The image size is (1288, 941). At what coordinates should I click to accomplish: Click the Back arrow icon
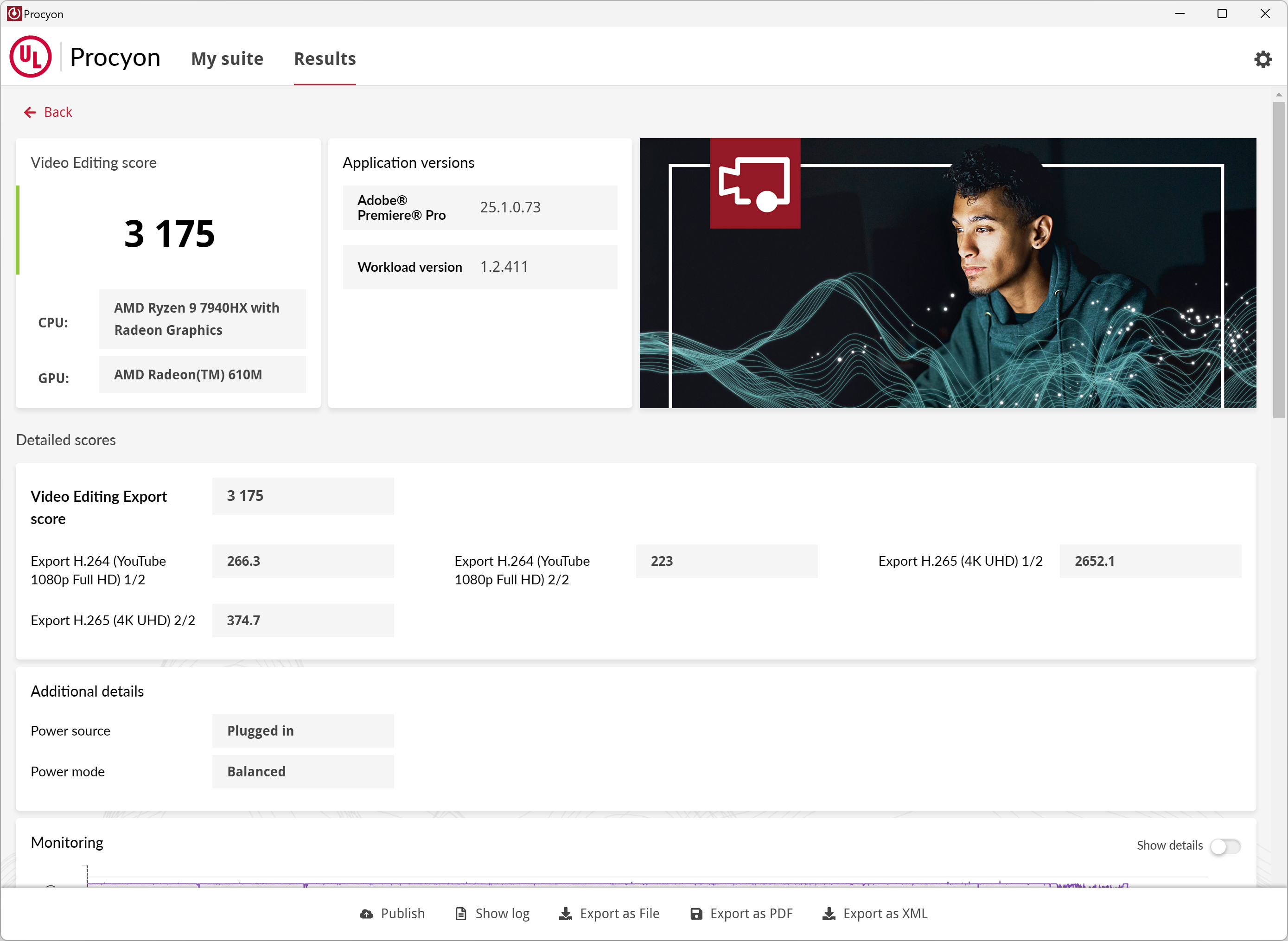tap(30, 113)
